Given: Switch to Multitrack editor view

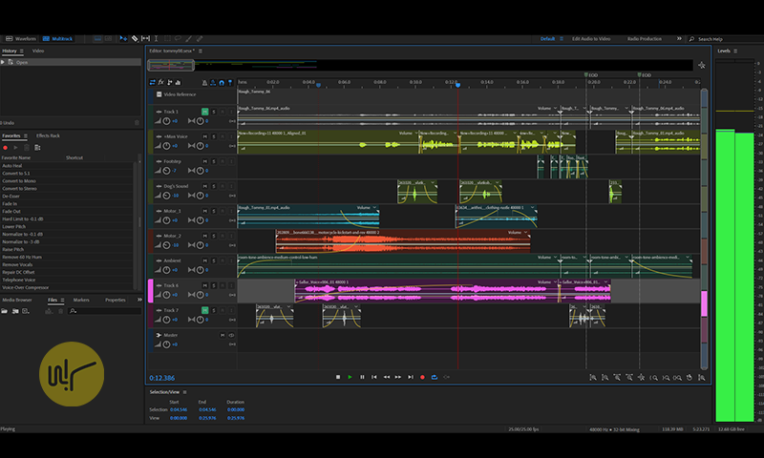Looking at the screenshot, I should pyautogui.click(x=57, y=38).
